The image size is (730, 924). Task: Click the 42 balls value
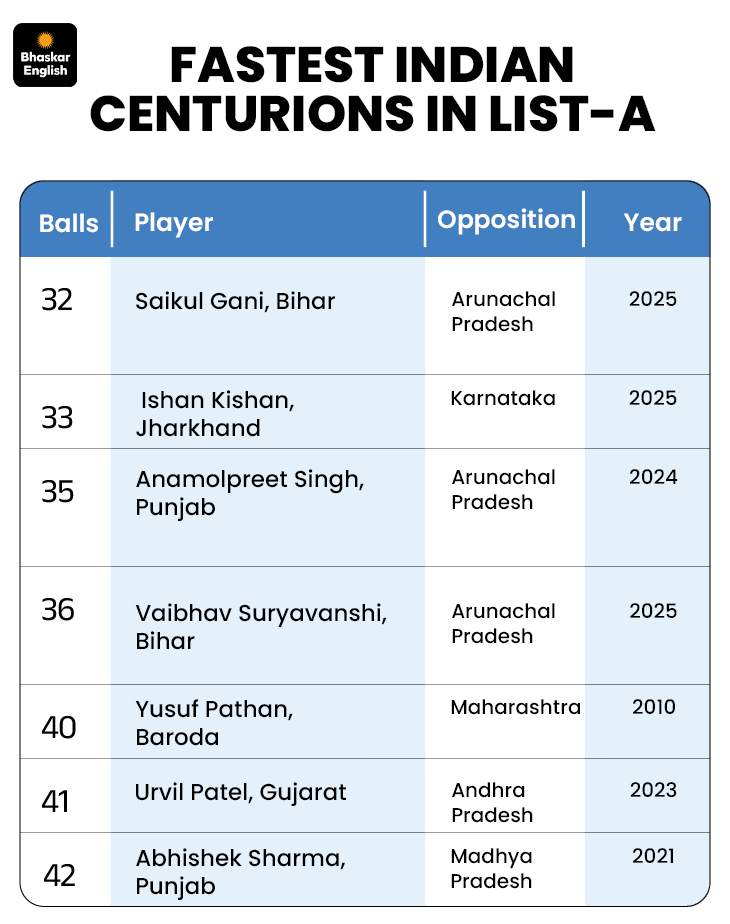(x=60, y=876)
